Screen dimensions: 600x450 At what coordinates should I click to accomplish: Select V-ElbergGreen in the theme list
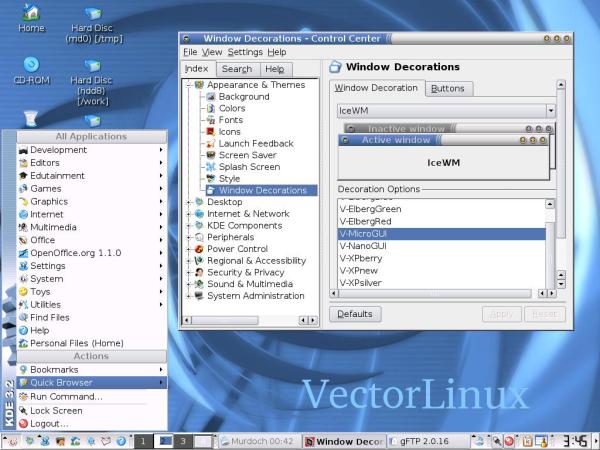click(442, 209)
